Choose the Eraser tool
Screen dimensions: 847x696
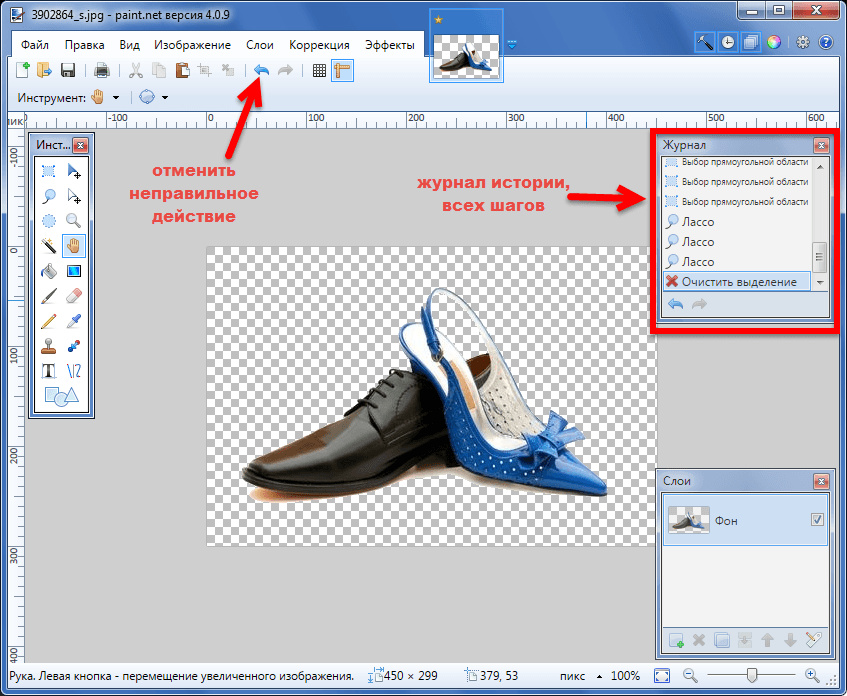73,296
